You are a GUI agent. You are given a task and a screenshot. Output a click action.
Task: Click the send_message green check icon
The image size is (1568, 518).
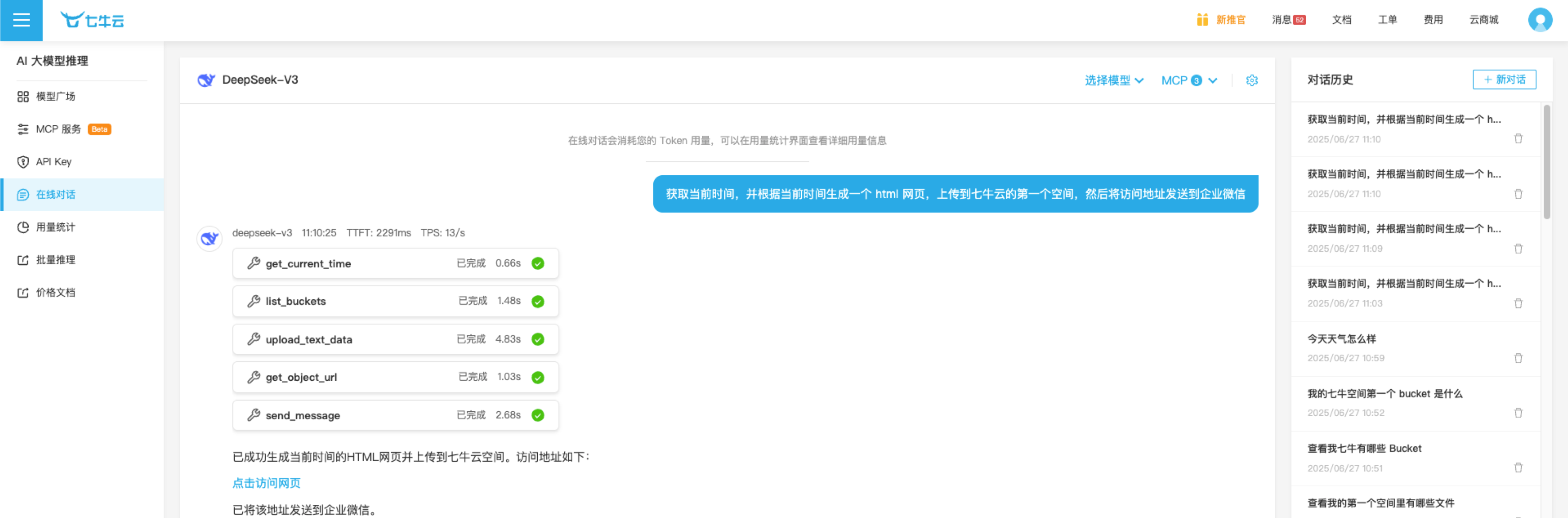coord(537,415)
